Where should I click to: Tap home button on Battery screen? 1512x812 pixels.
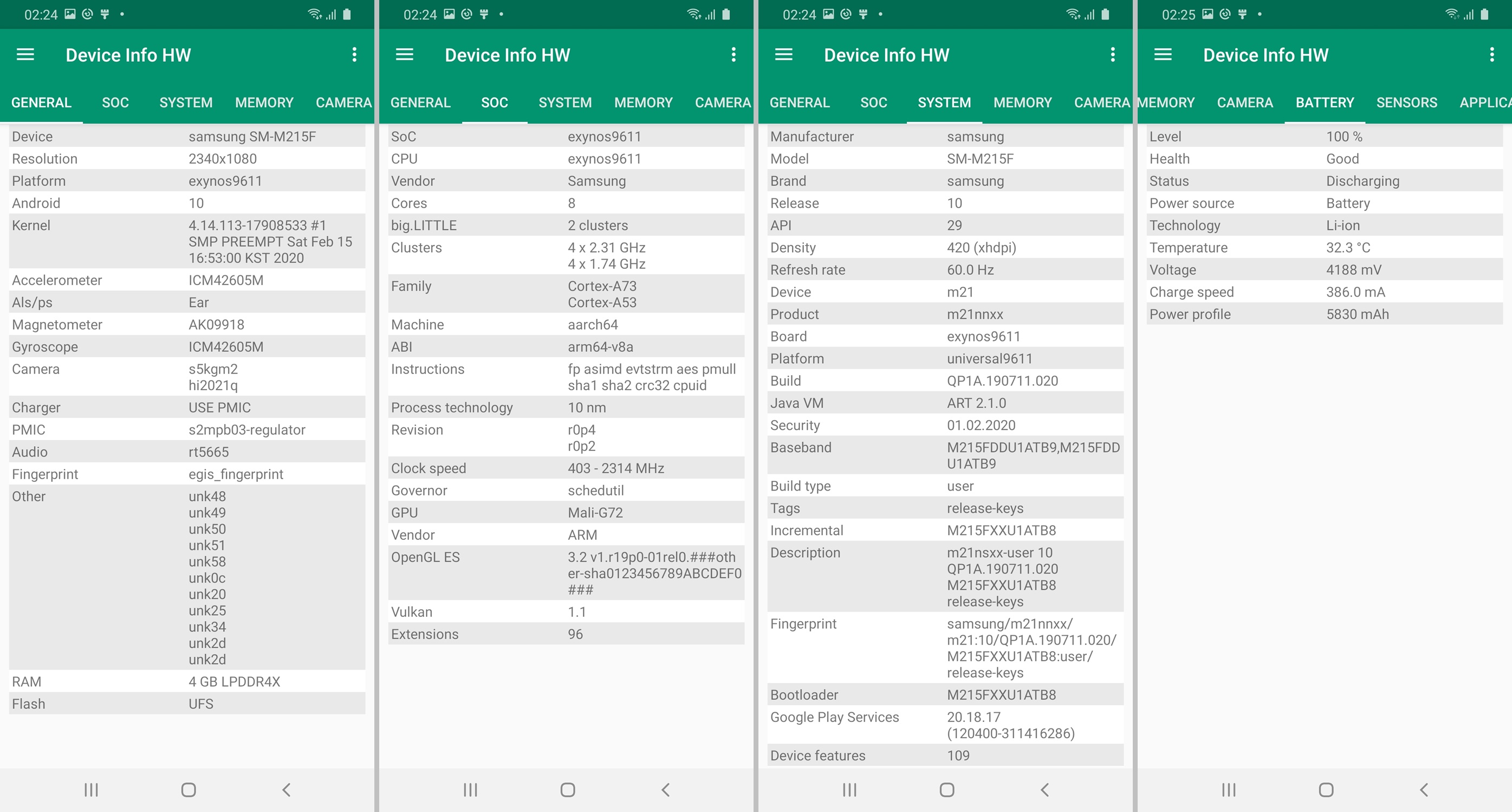click(1326, 790)
